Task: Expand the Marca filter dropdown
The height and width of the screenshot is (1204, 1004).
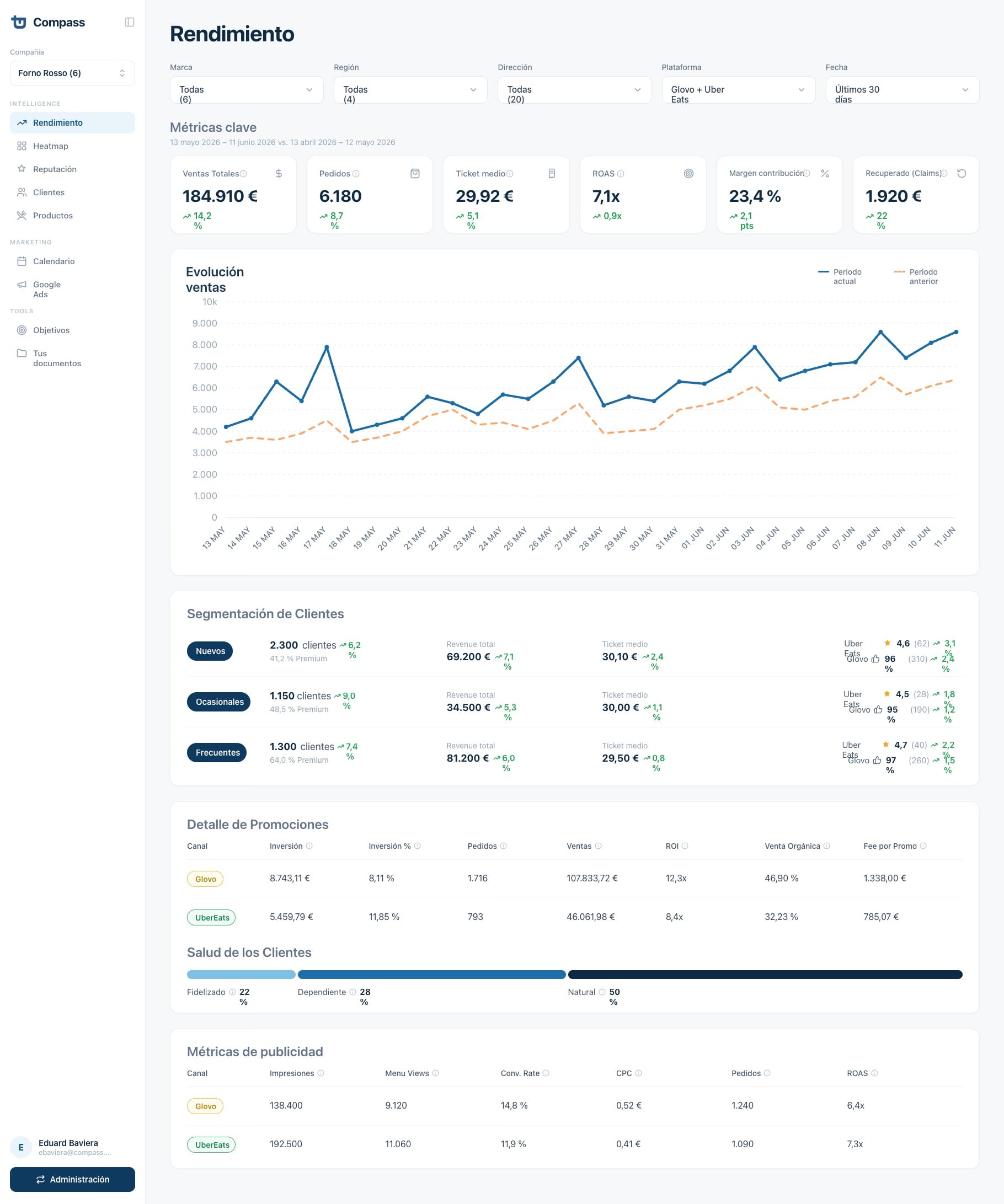Action: (247, 90)
